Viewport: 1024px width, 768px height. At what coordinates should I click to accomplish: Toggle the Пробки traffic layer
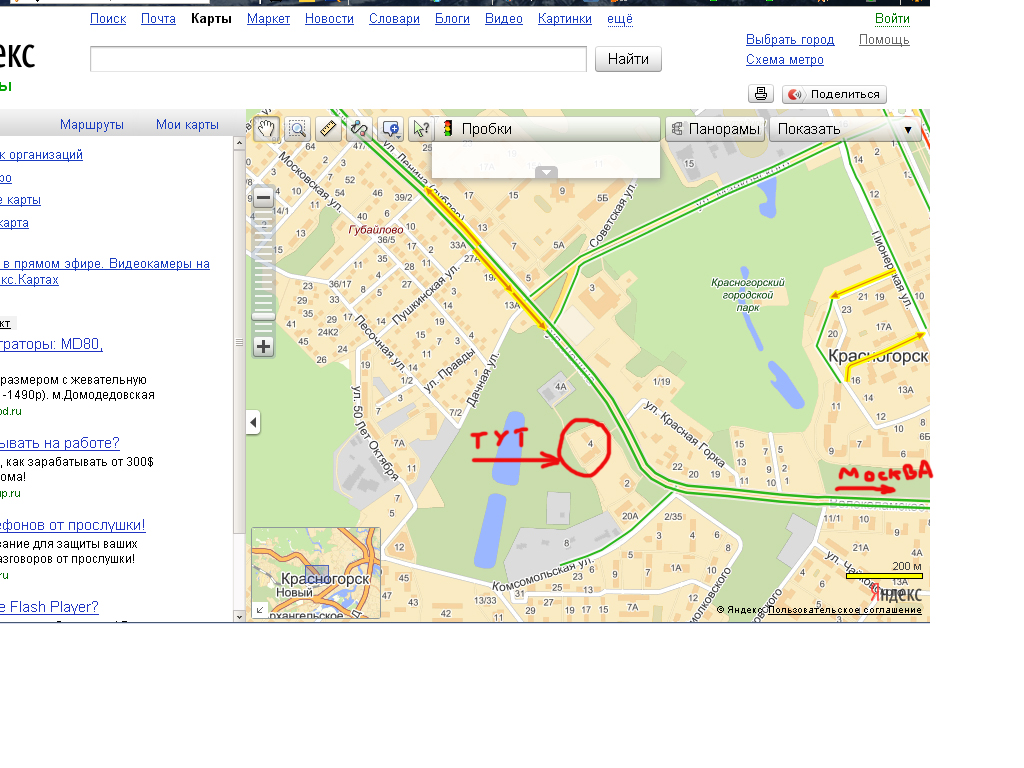pos(549,129)
